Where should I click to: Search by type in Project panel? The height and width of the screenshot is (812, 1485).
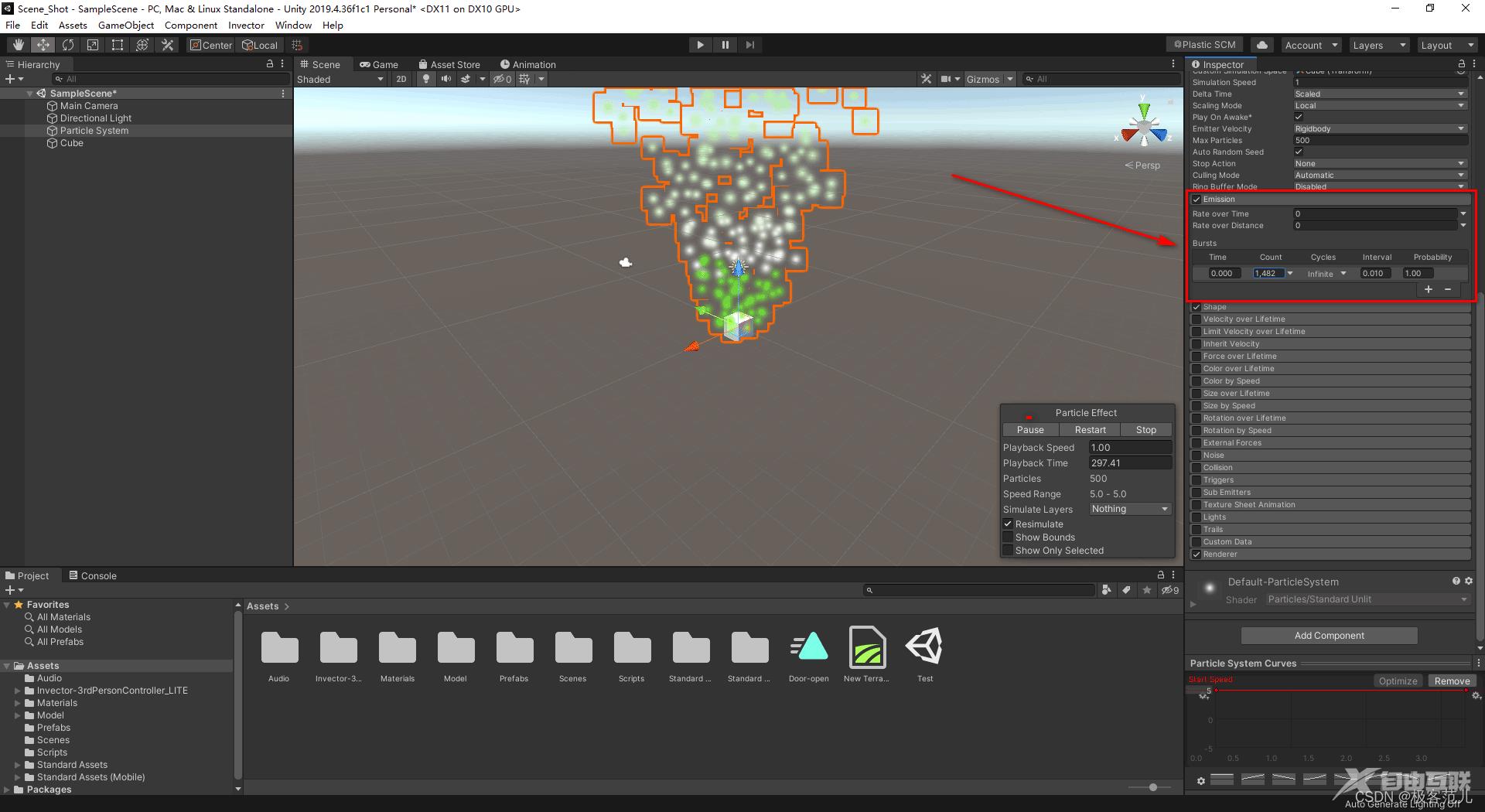click(1107, 590)
